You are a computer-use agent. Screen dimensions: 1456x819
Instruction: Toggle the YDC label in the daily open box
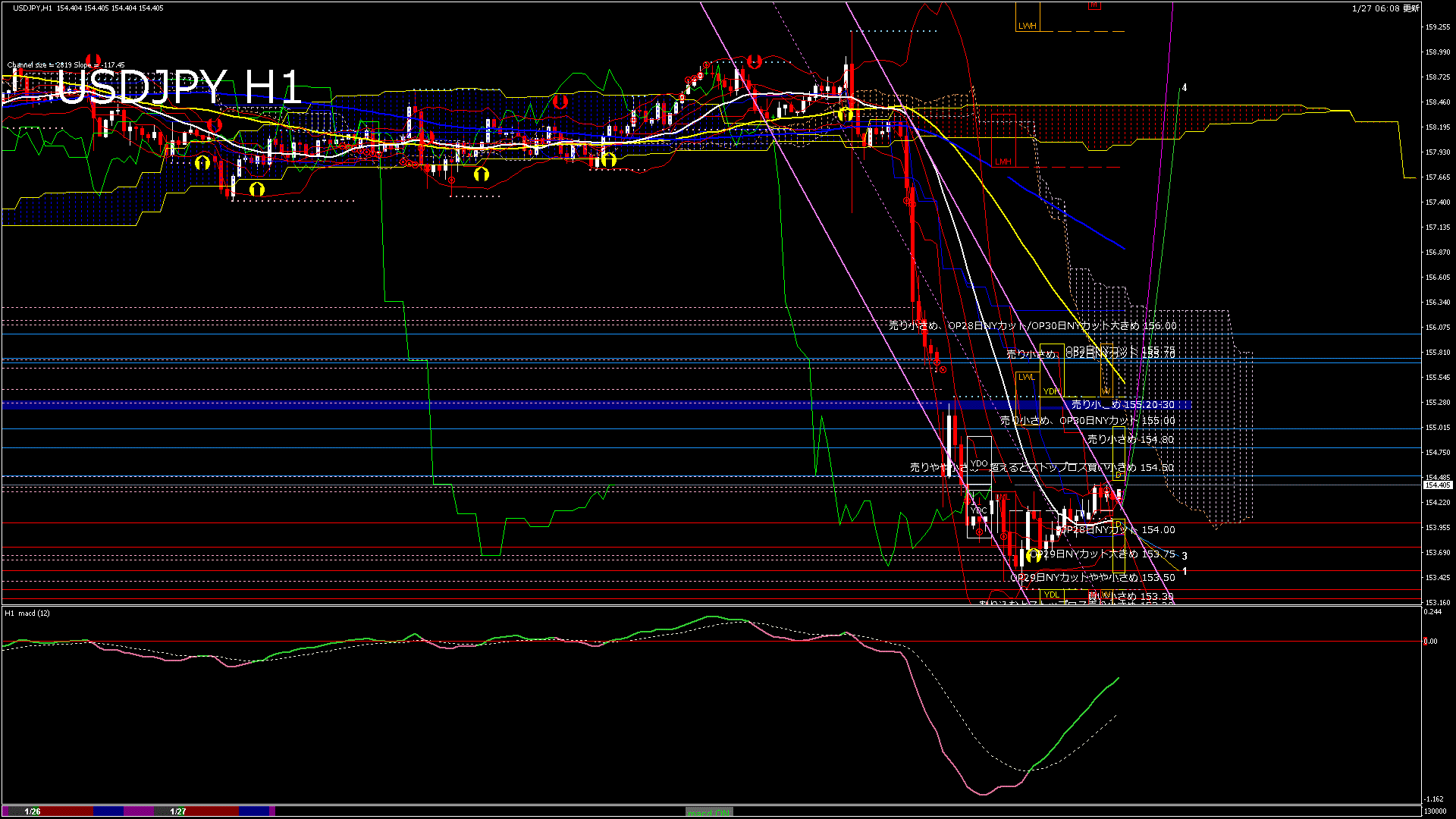pos(978,510)
